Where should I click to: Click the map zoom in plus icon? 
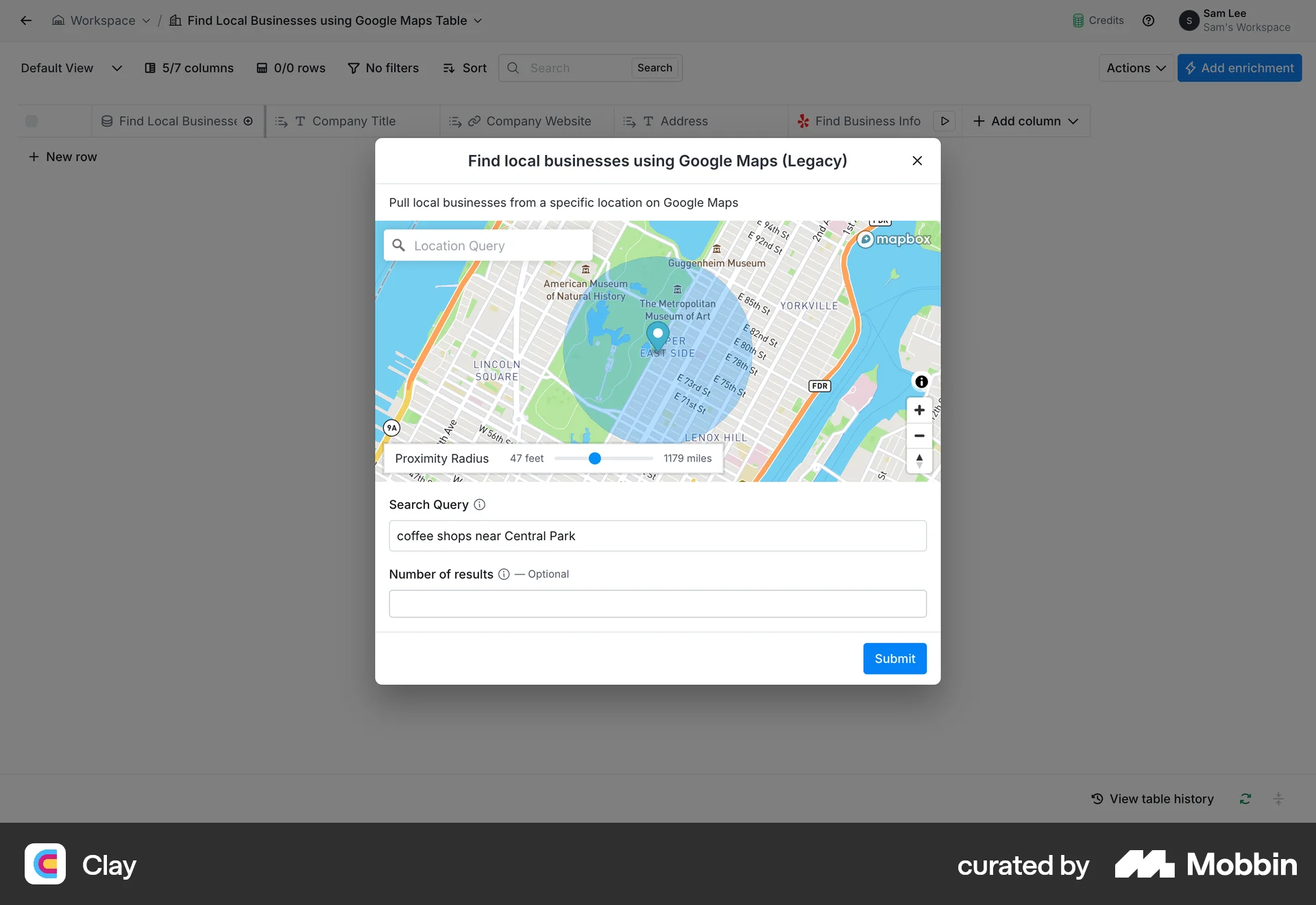(x=919, y=410)
